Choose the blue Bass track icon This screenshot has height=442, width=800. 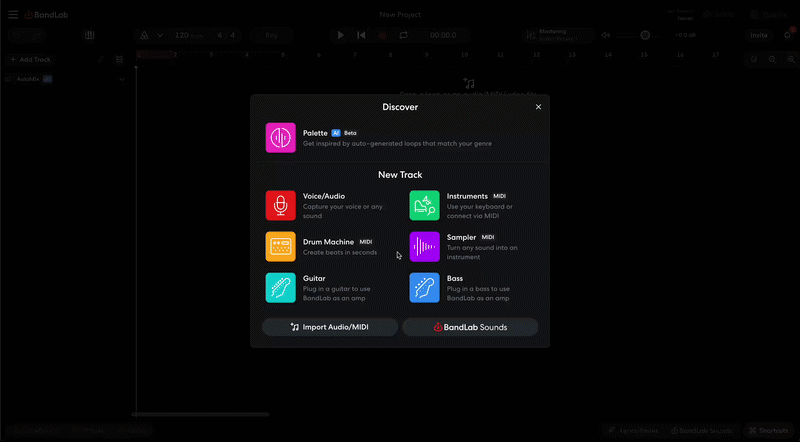pyautogui.click(x=425, y=288)
